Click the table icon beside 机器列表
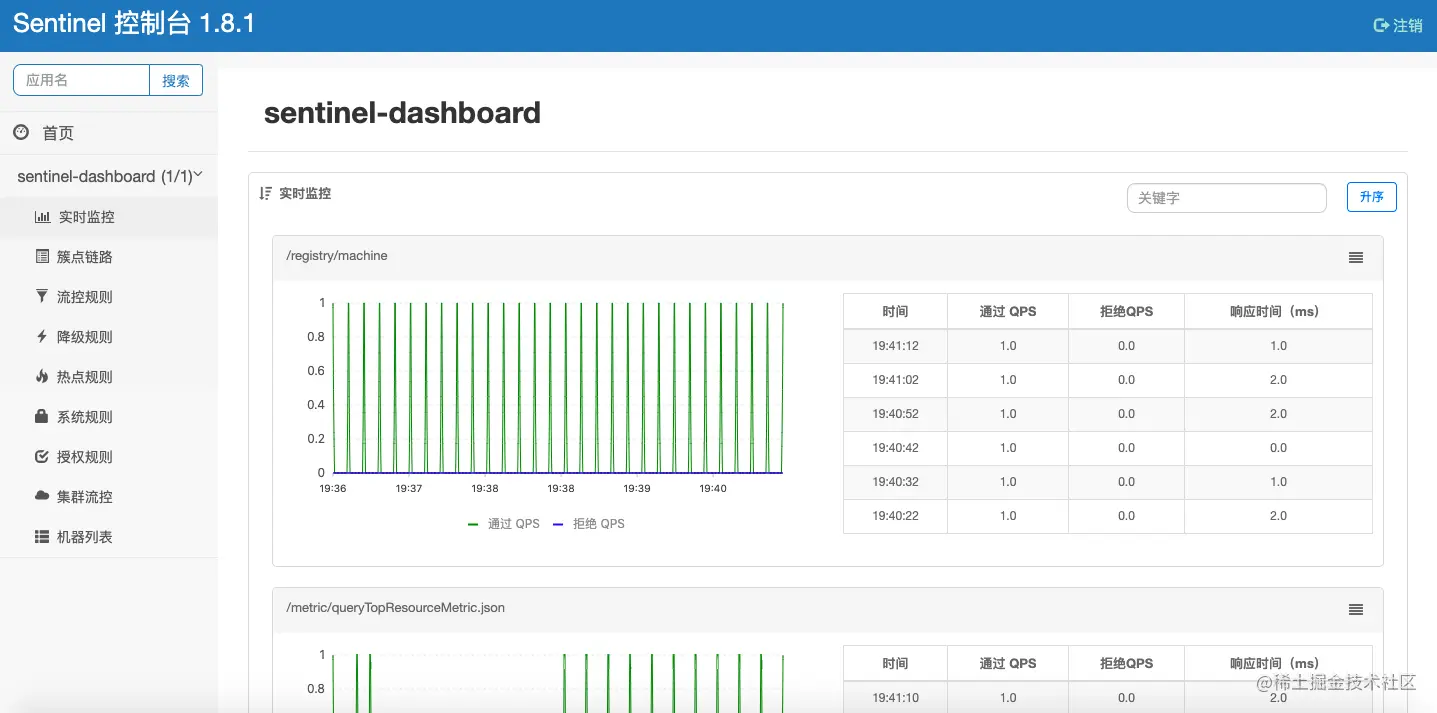This screenshot has height=713, width=1437. pyautogui.click(x=42, y=537)
